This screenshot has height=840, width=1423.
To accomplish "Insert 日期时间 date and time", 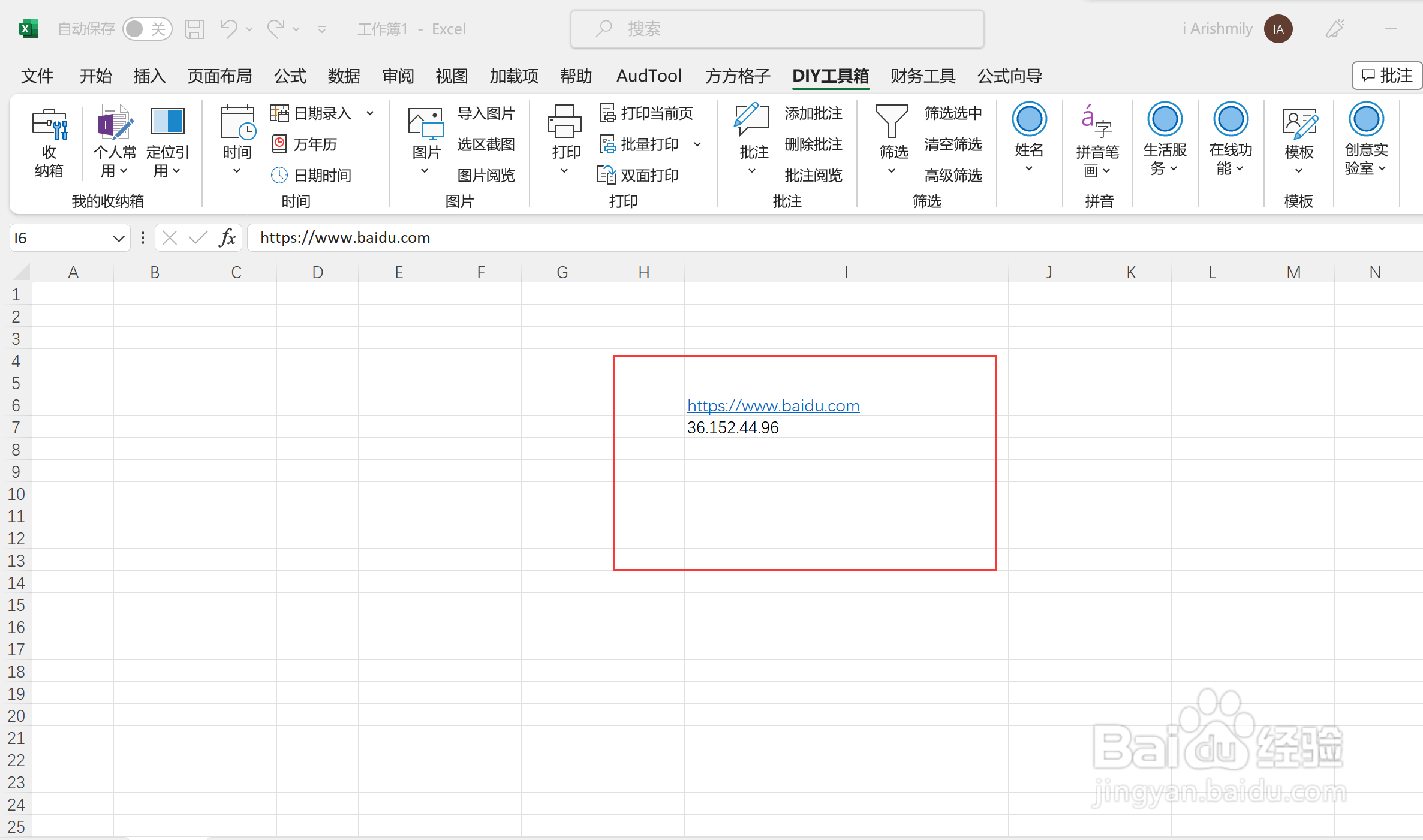I will coord(312,175).
